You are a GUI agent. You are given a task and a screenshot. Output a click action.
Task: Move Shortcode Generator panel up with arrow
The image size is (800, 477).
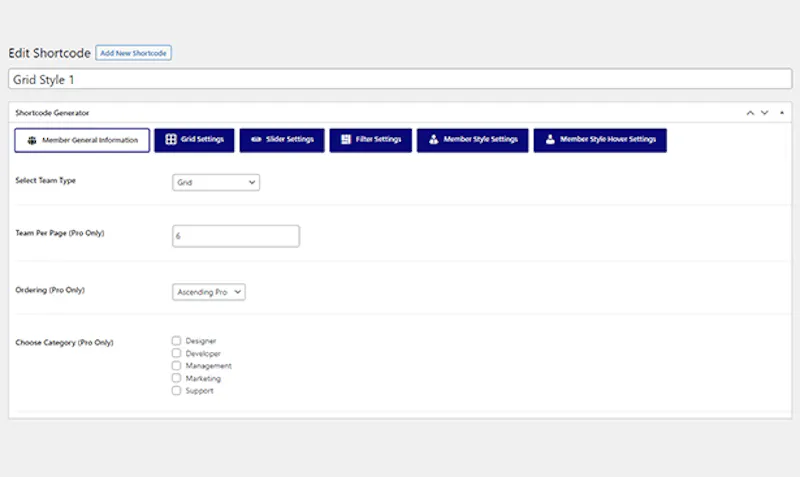[750, 113]
